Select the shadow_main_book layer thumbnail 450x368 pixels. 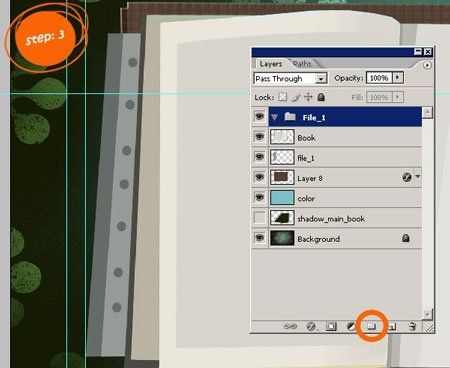tap(282, 218)
